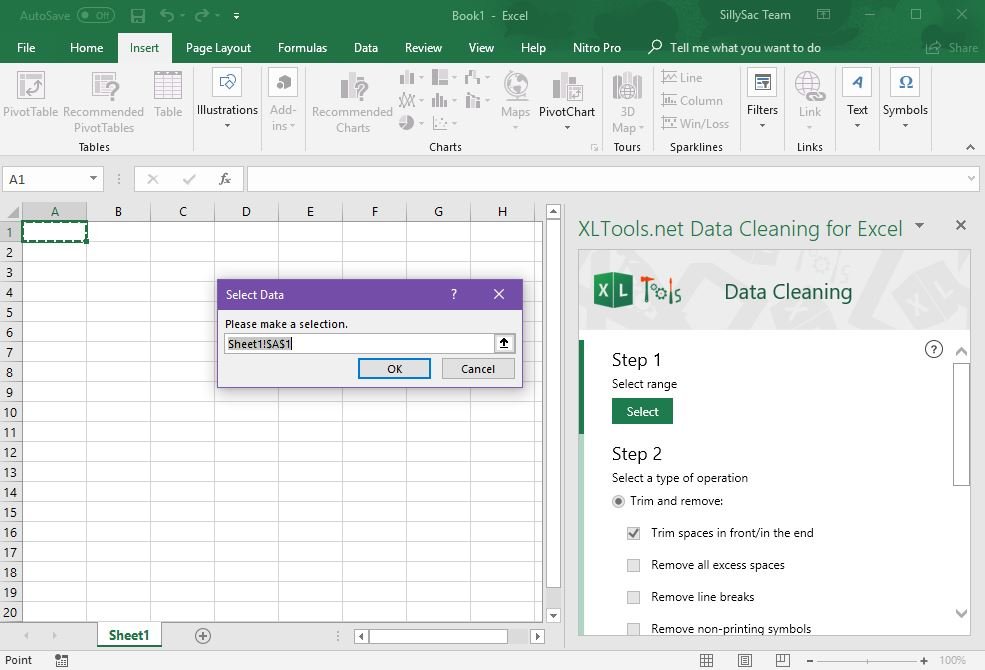Image resolution: width=985 pixels, height=670 pixels.
Task: Open the Symbols ribbon group
Action: tap(904, 98)
